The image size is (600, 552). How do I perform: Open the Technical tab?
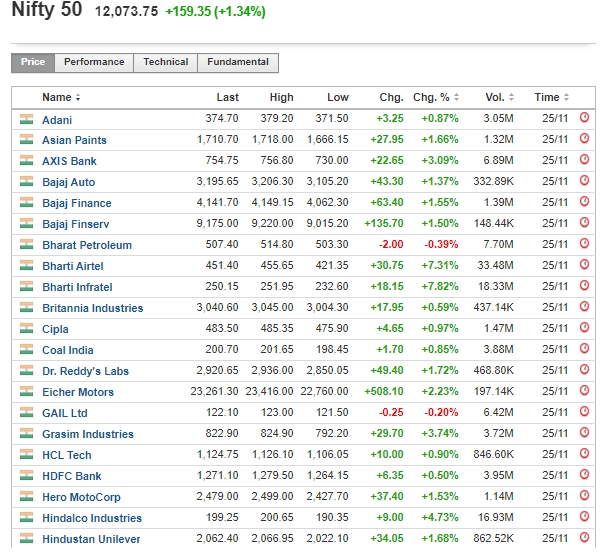[x=165, y=62]
